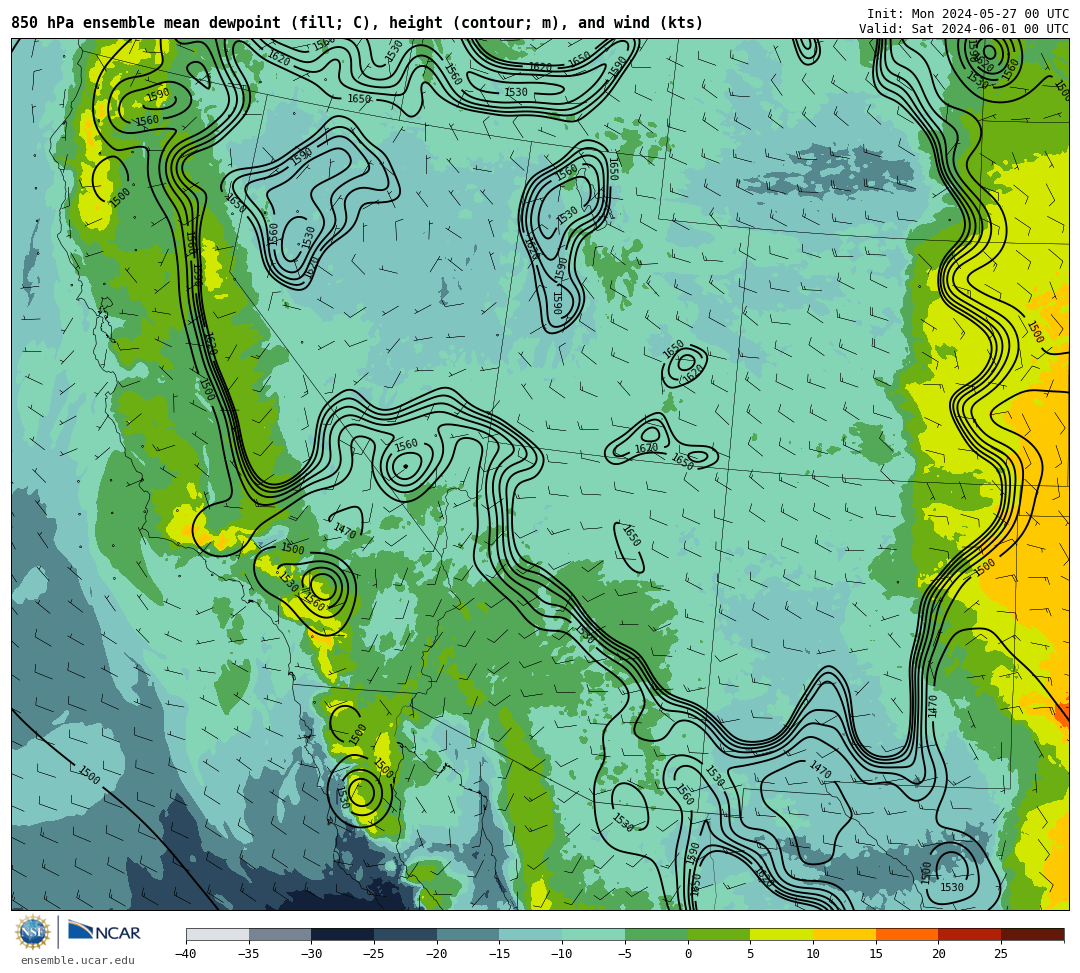Viewport: 1080px width, 973px height.
Task: Click the 10 colorbar tick label
Action: (813, 954)
